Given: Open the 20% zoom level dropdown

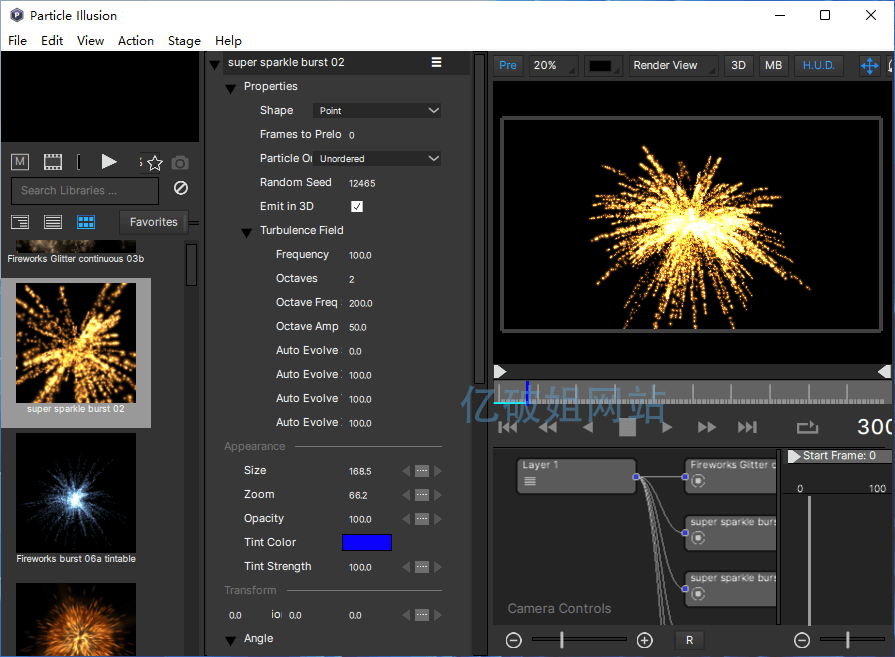Looking at the screenshot, I should point(552,66).
